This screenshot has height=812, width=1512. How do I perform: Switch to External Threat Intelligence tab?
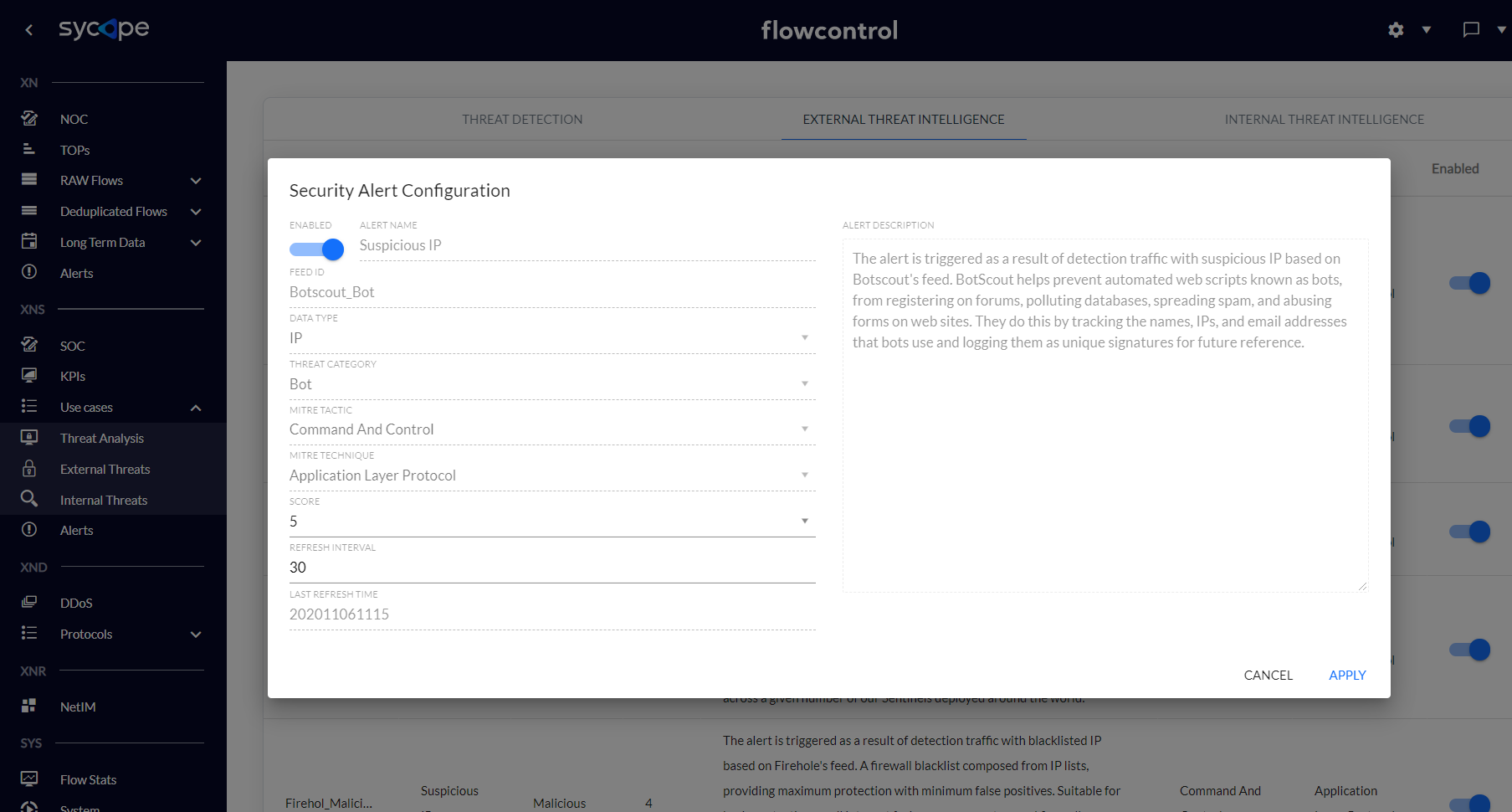tap(904, 120)
